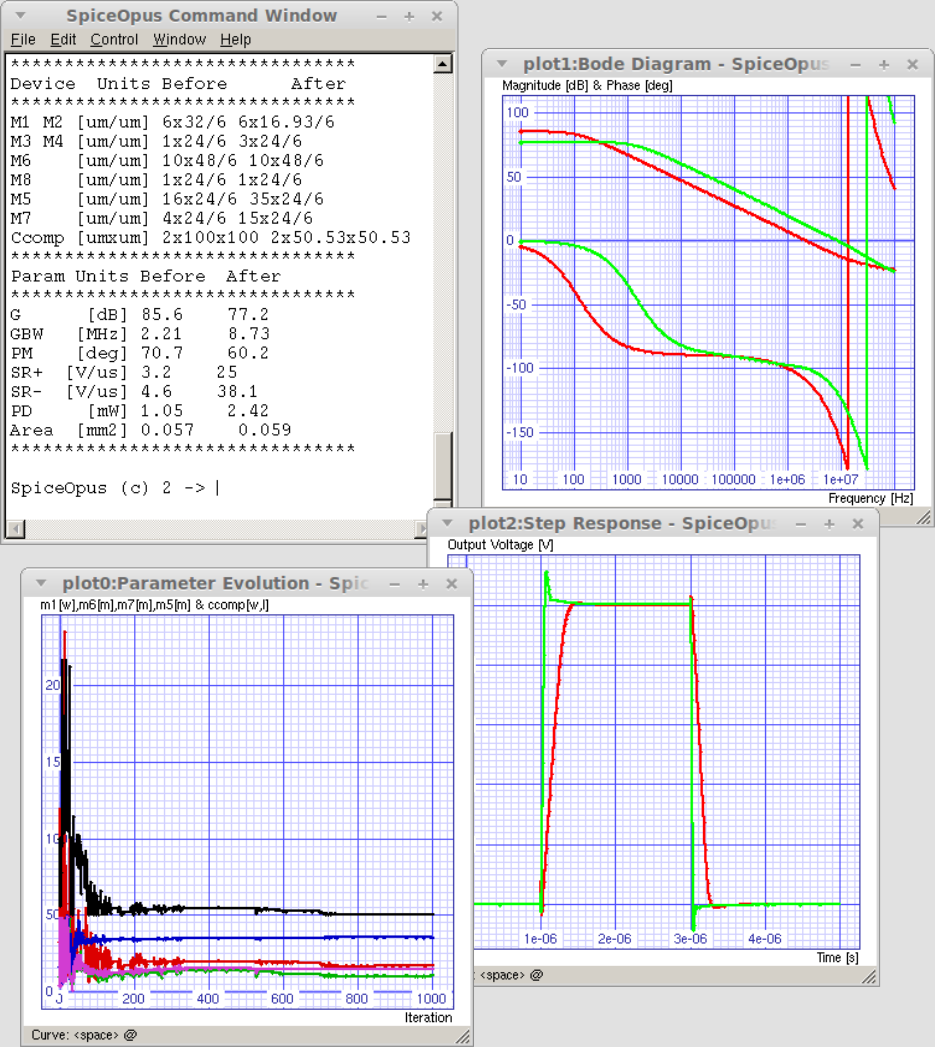Open window menu triangle of plot1 Bode Diagram

(502, 64)
